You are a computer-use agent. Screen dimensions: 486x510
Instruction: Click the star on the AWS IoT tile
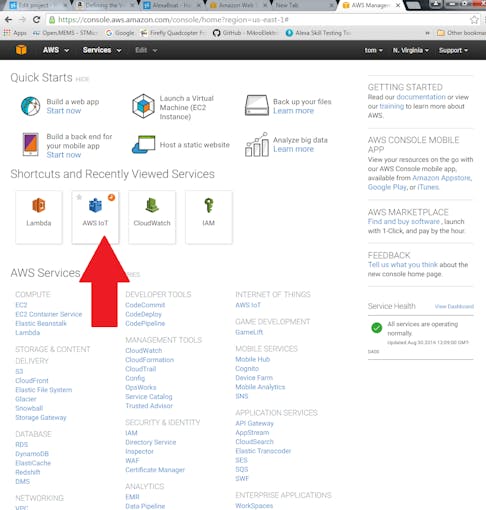79,197
